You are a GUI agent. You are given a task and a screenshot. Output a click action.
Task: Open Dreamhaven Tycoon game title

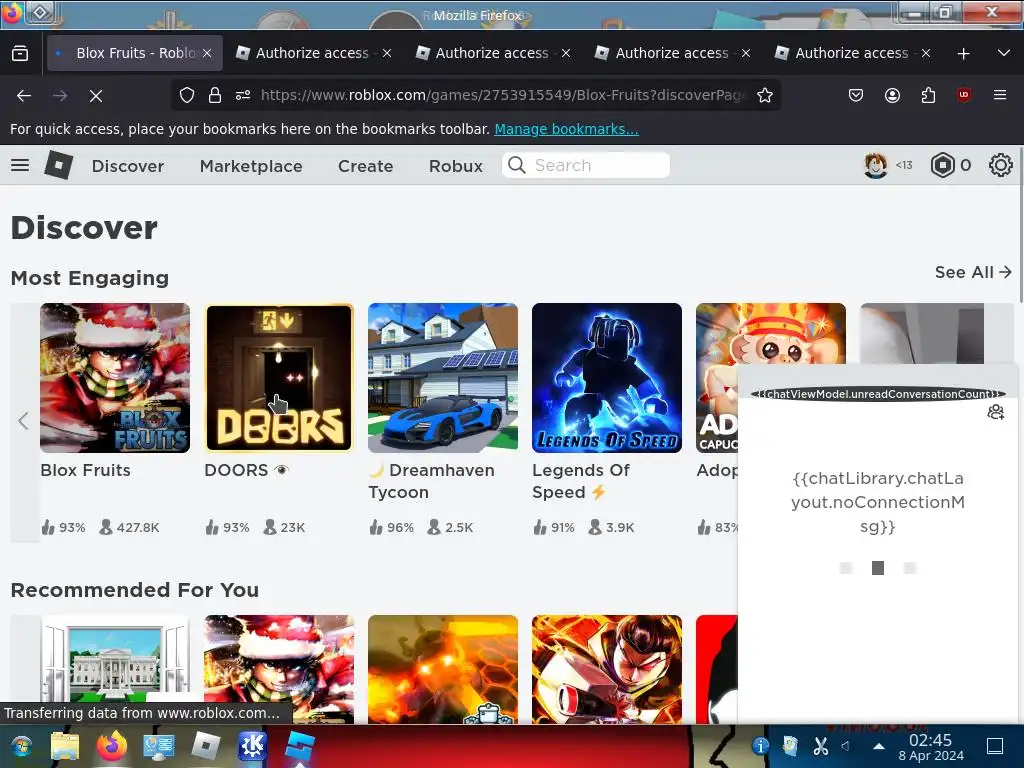(x=432, y=481)
